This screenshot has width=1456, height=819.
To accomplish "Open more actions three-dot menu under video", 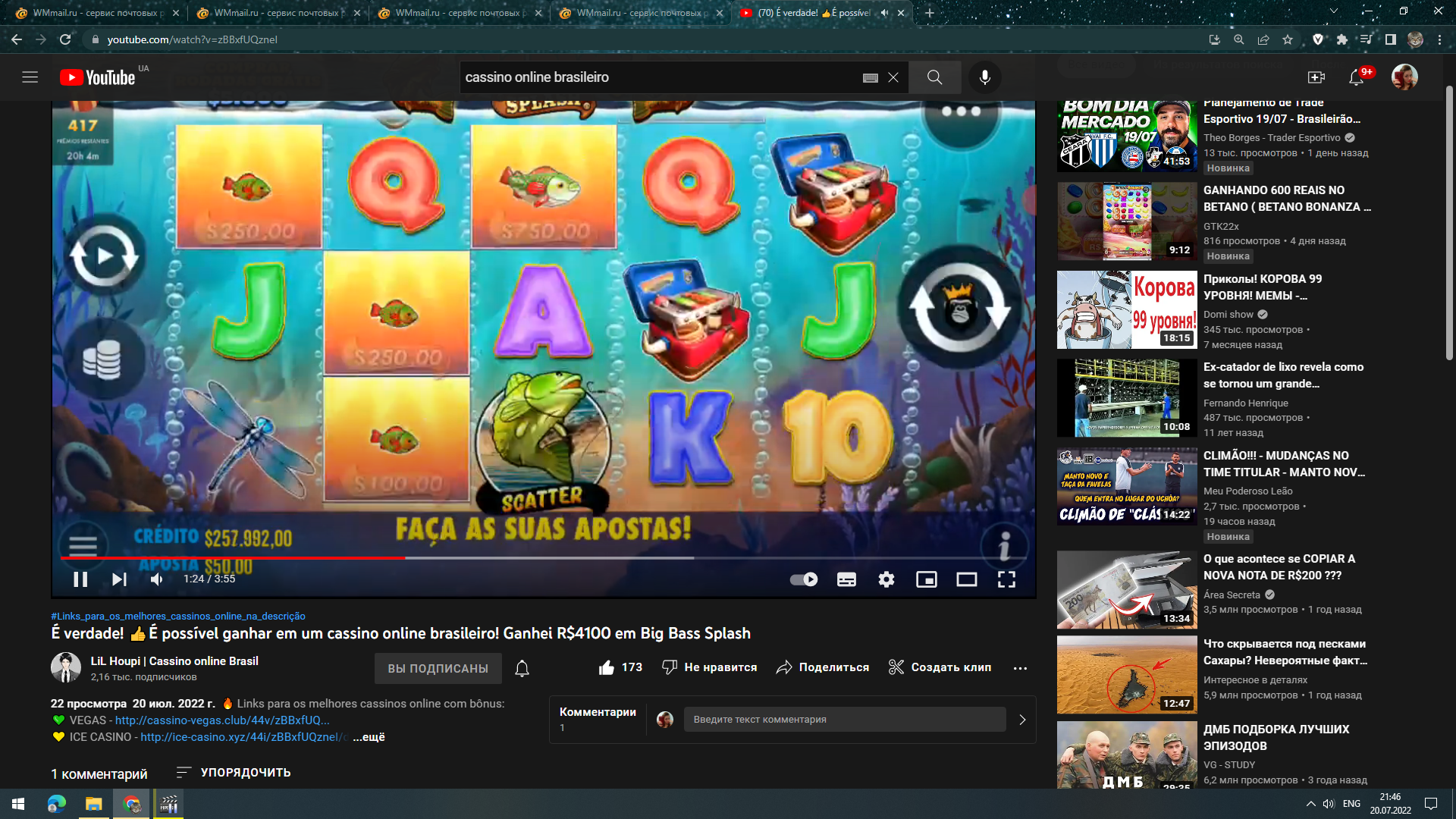I will [1020, 668].
